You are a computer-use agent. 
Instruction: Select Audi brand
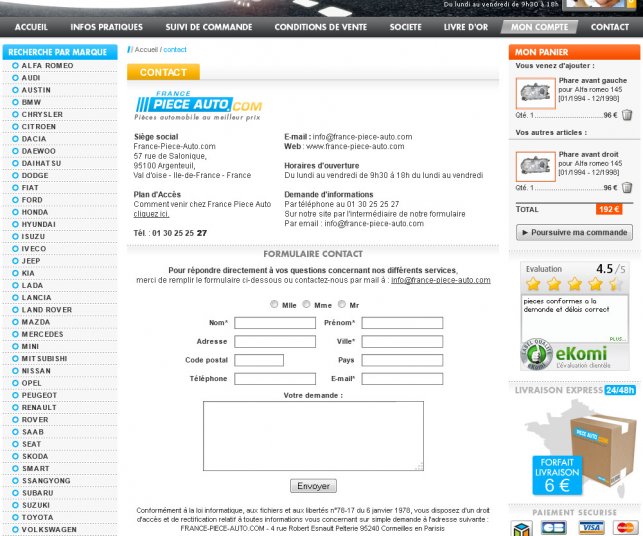(31, 78)
